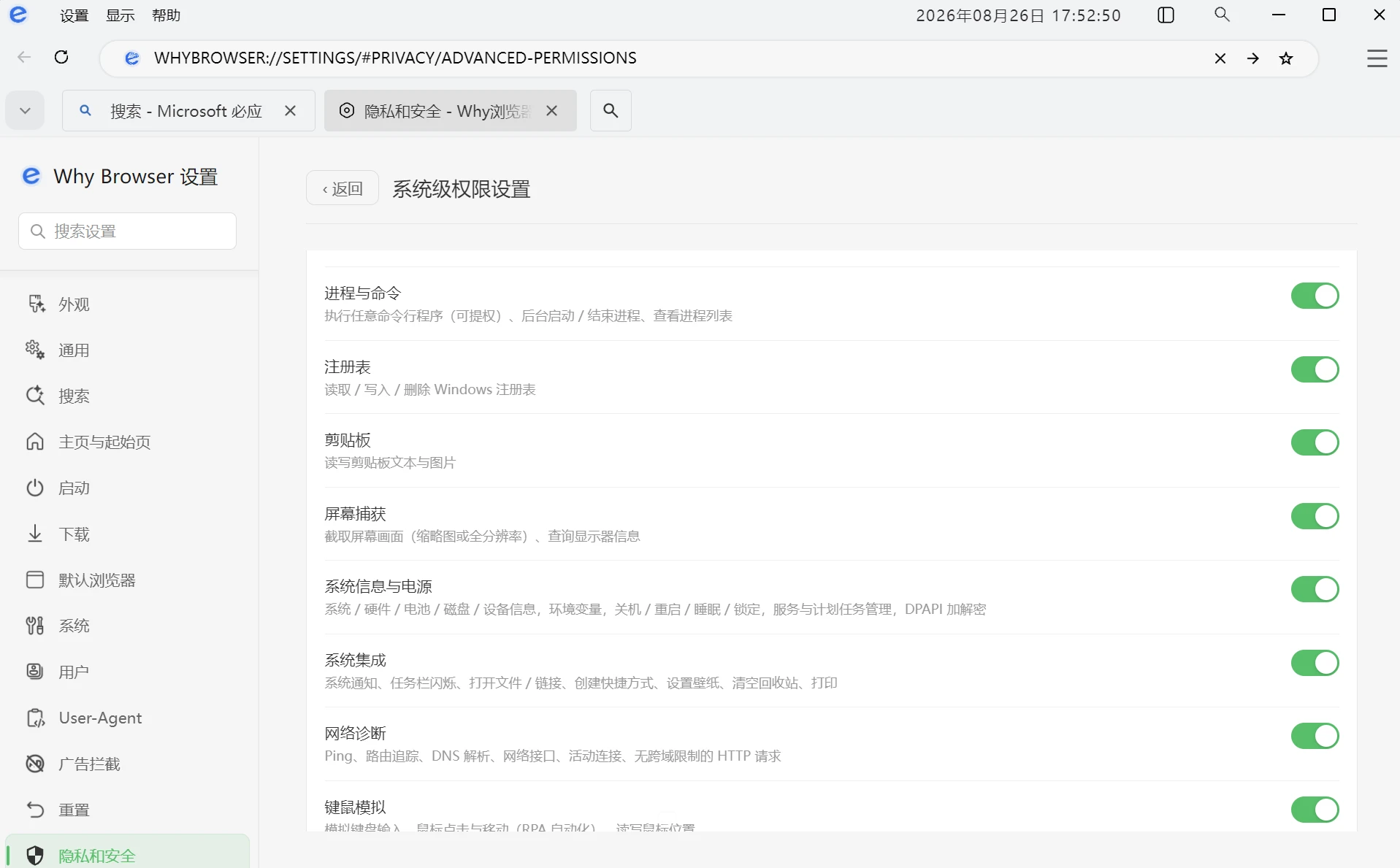The image size is (1400, 868).
Task: Open 系统 settings via its icon
Action: coord(35,626)
